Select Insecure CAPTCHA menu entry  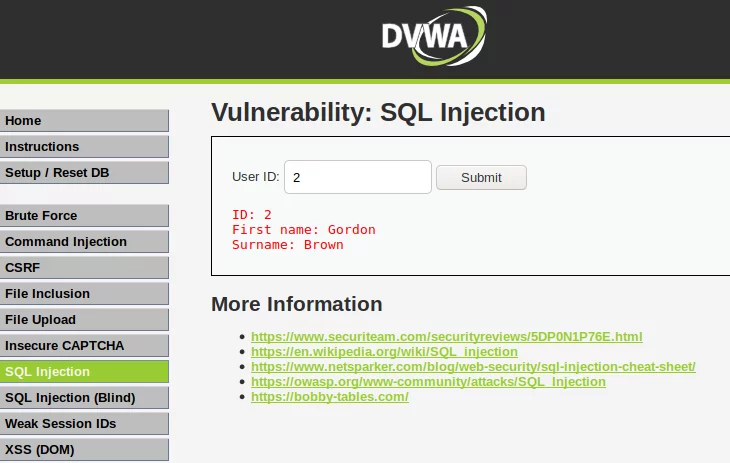click(84, 346)
